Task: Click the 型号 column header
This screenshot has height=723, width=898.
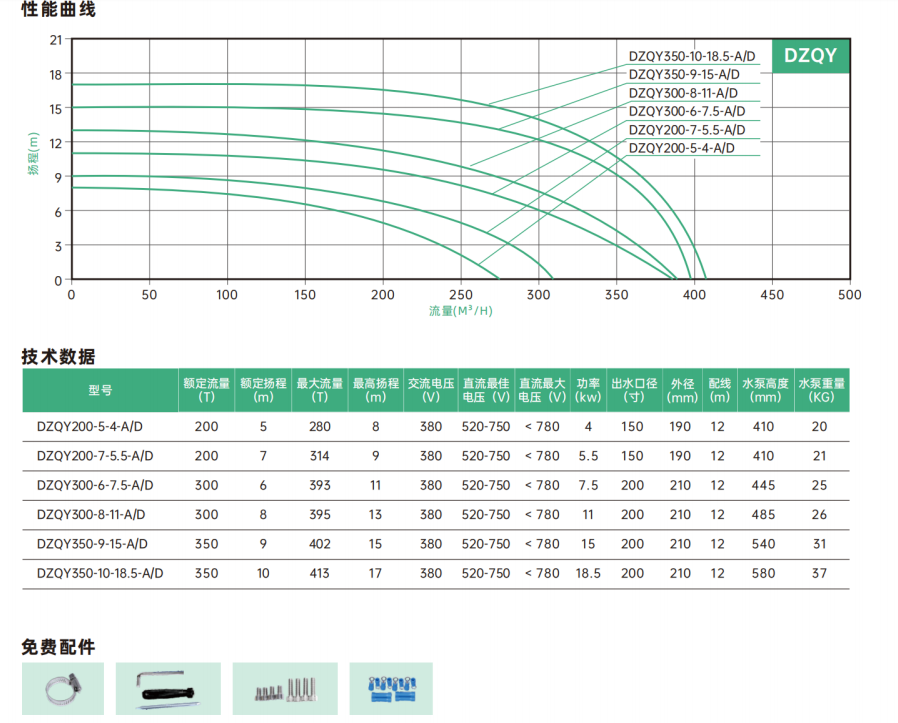Action: click(100, 390)
